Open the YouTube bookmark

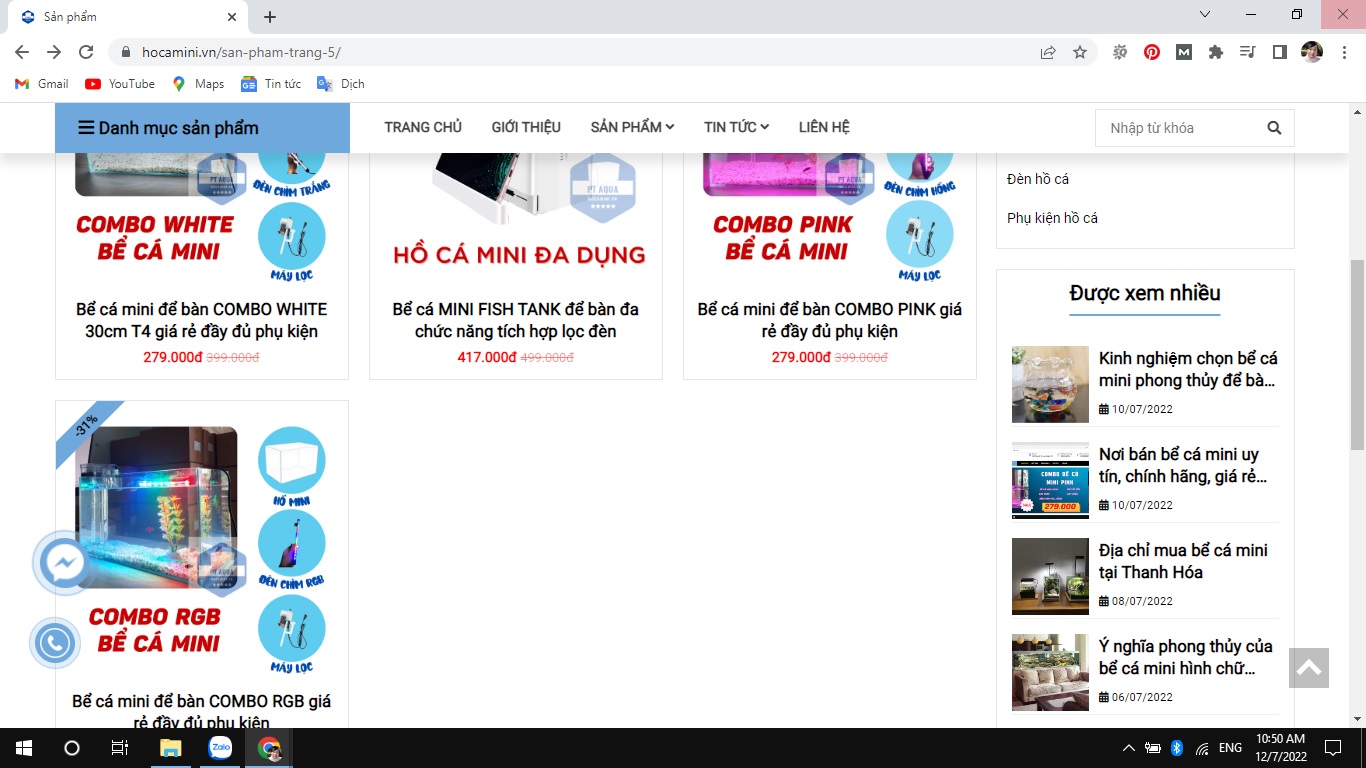tap(120, 84)
